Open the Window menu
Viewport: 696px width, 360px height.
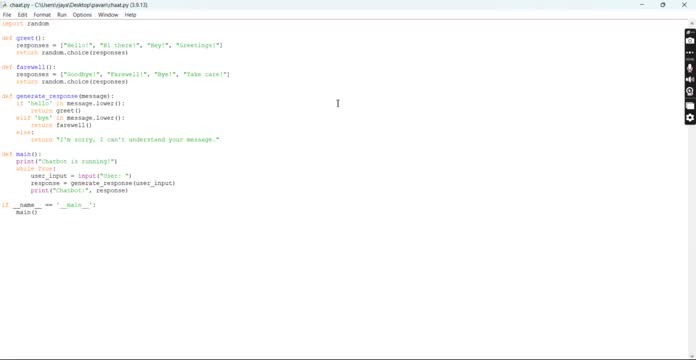point(108,15)
